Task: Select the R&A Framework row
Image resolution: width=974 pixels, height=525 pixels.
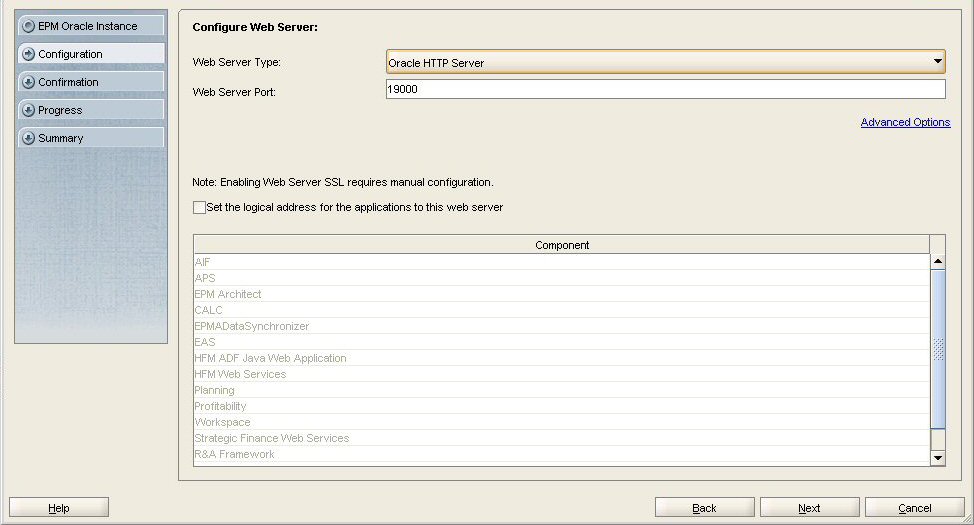Action: (x=562, y=454)
